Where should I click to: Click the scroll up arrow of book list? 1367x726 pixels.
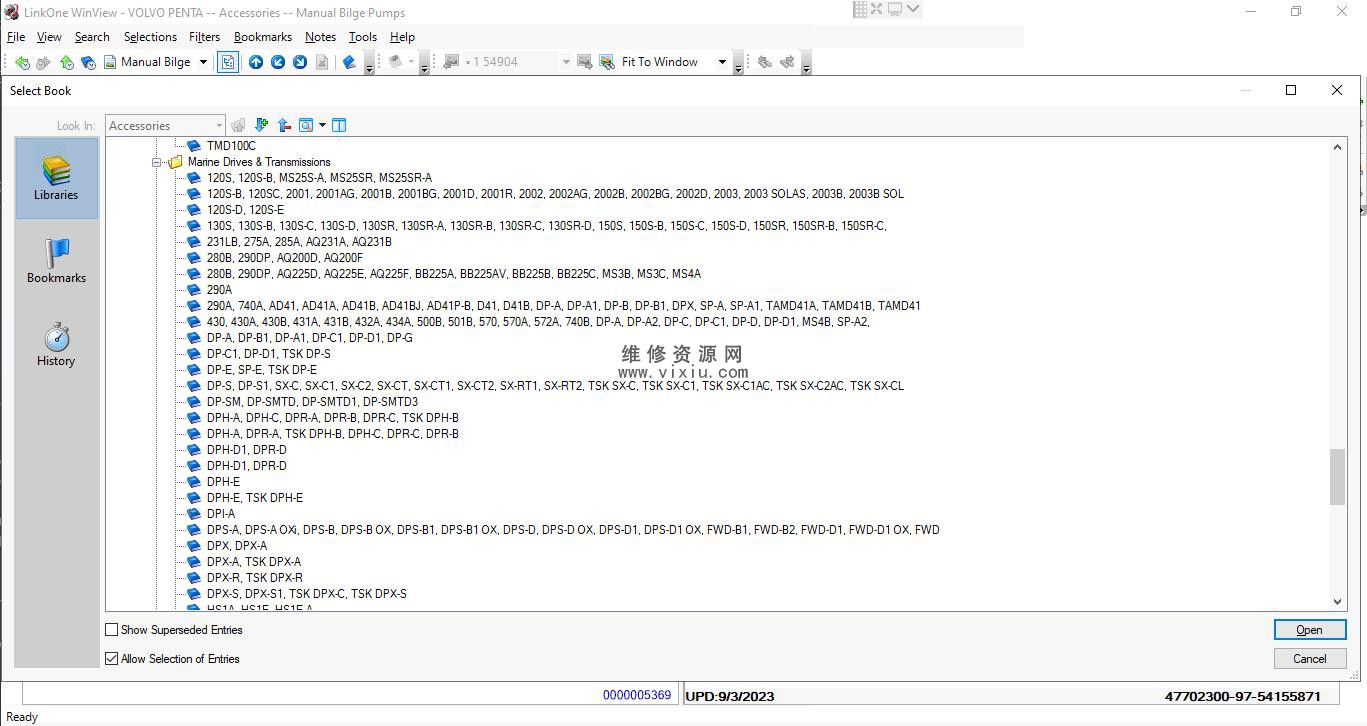pyautogui.click(x=1338, y=147)
